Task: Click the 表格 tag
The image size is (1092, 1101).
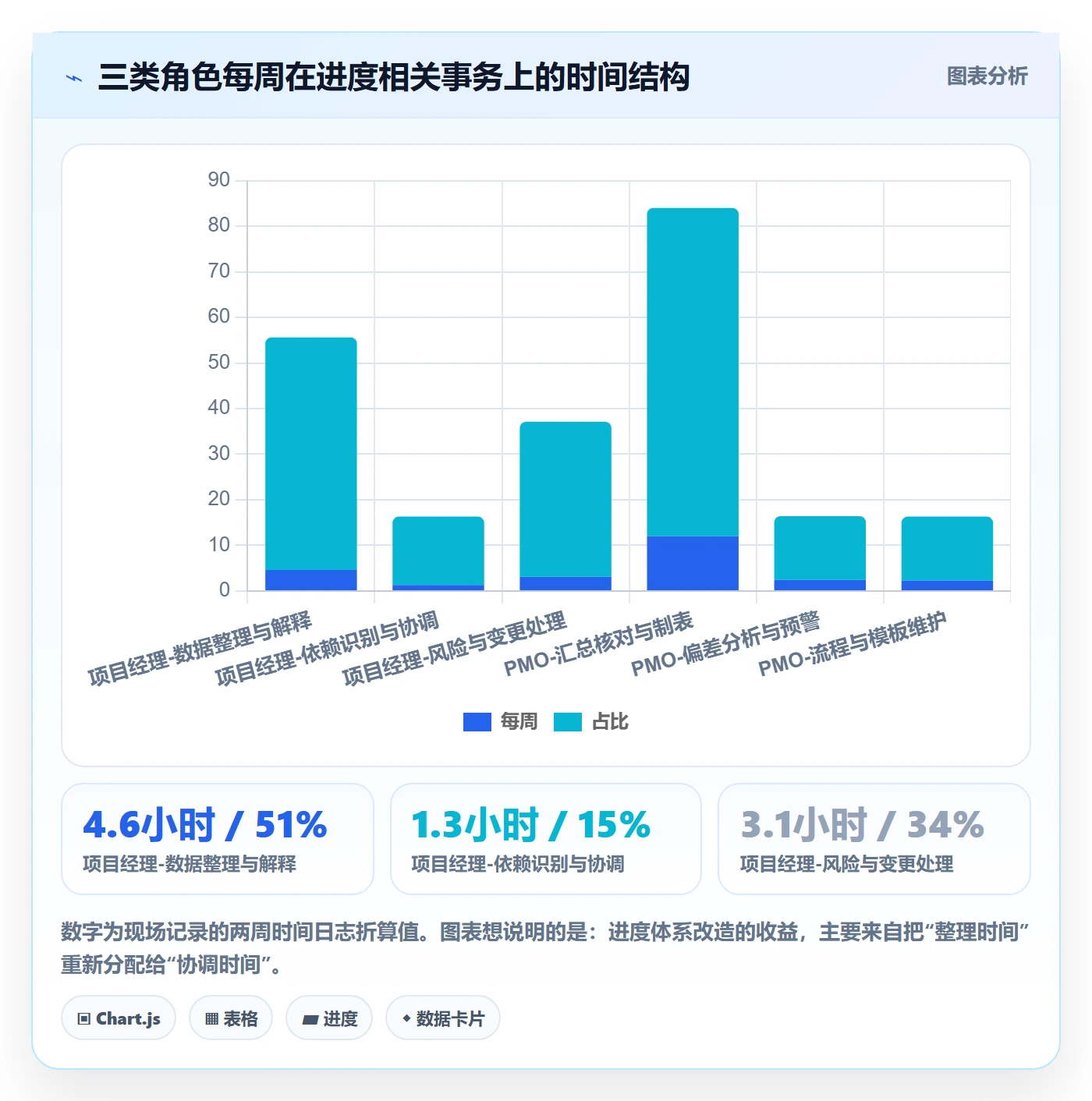Action: 231,1018
